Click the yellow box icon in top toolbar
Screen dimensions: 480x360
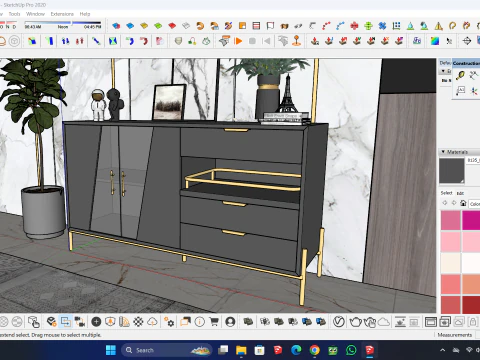144,26
